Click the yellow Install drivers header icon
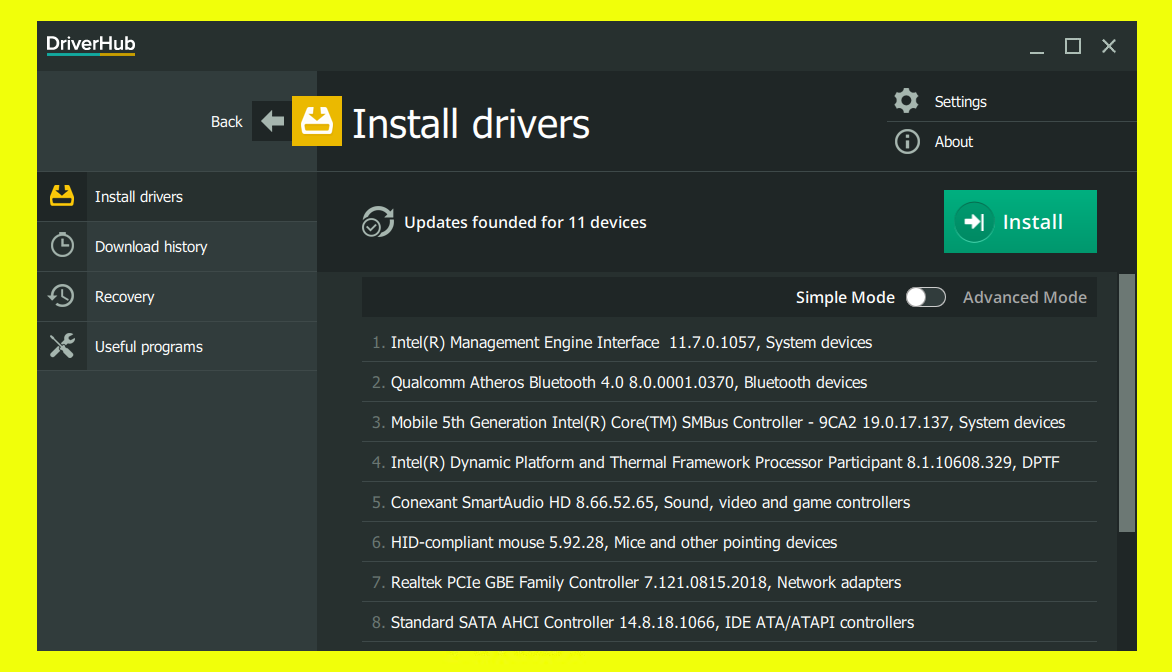 pos(316,122)
